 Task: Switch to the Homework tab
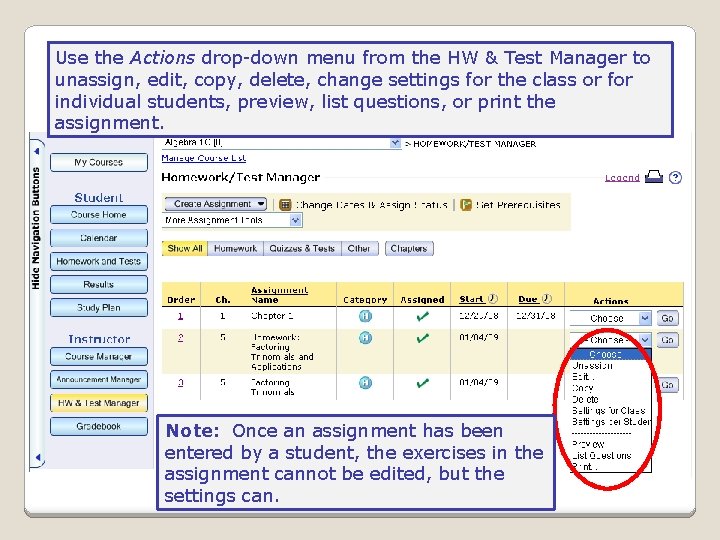235,248
